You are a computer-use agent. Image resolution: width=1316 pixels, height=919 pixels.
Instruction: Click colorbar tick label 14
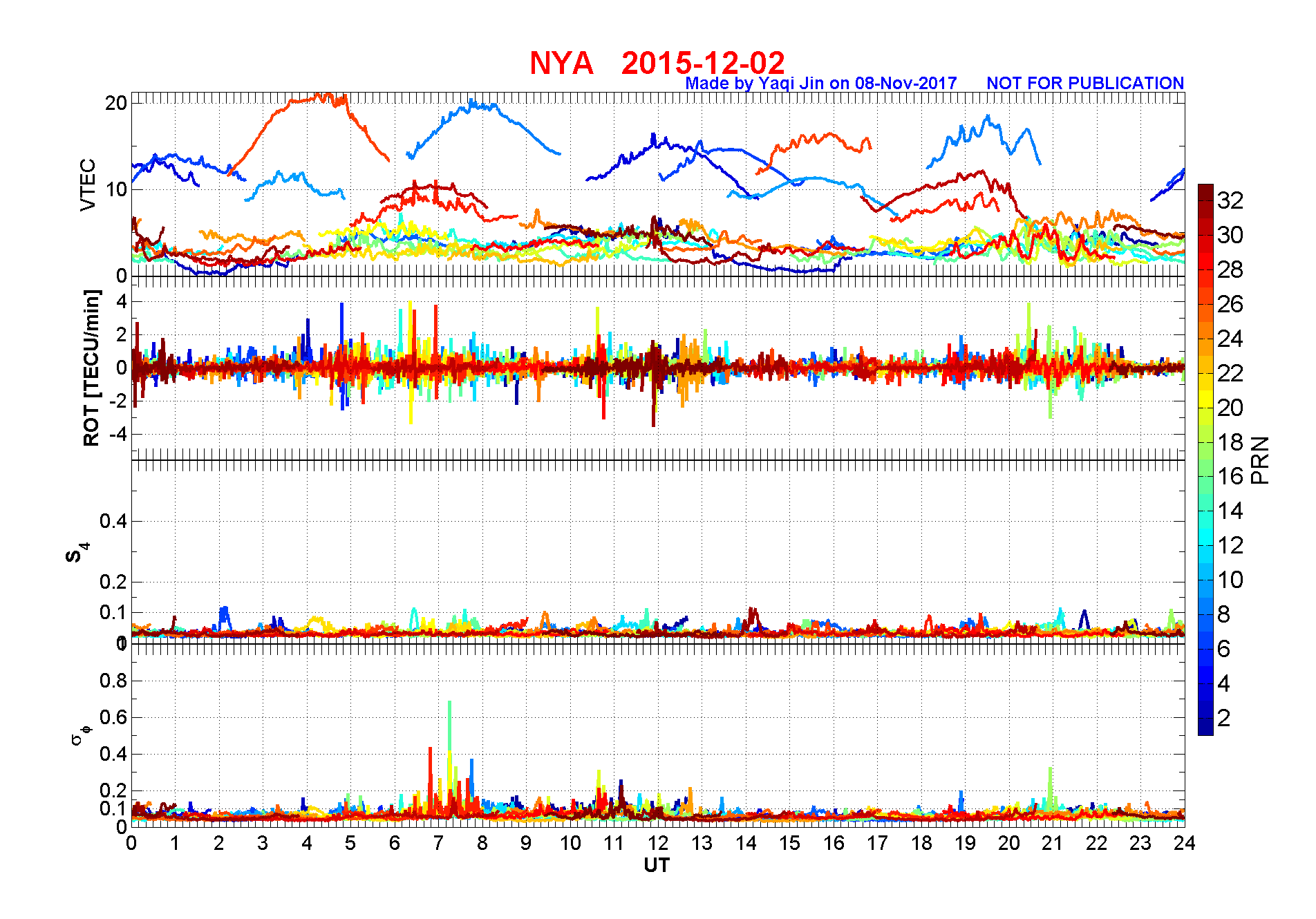(x=1230, y=511)
